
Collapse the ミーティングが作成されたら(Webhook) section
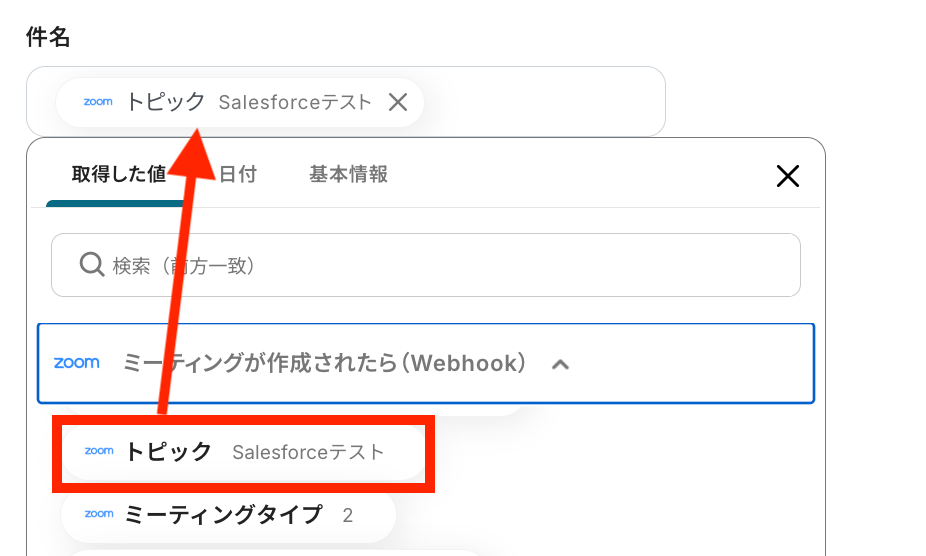(x=324, y=363)
